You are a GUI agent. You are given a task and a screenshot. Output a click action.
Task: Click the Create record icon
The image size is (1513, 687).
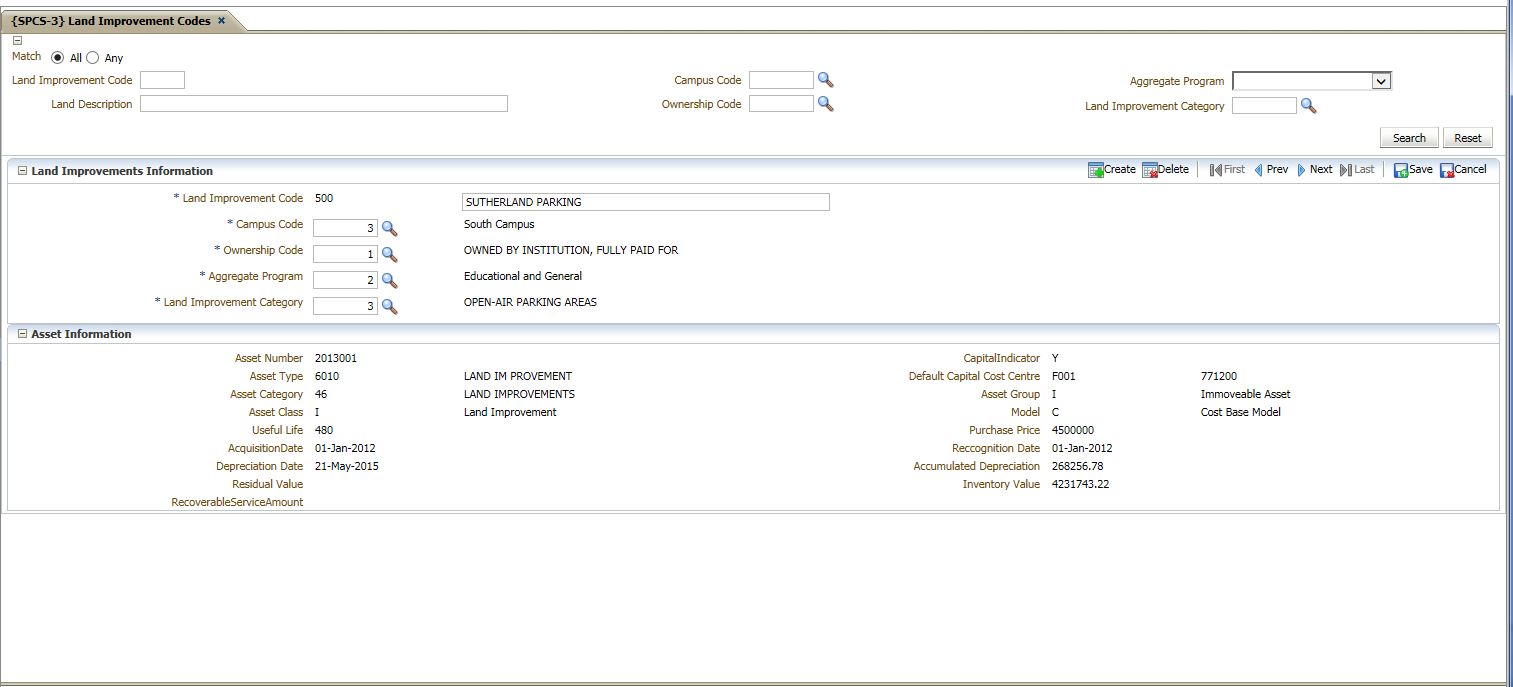click(1095, 170)
